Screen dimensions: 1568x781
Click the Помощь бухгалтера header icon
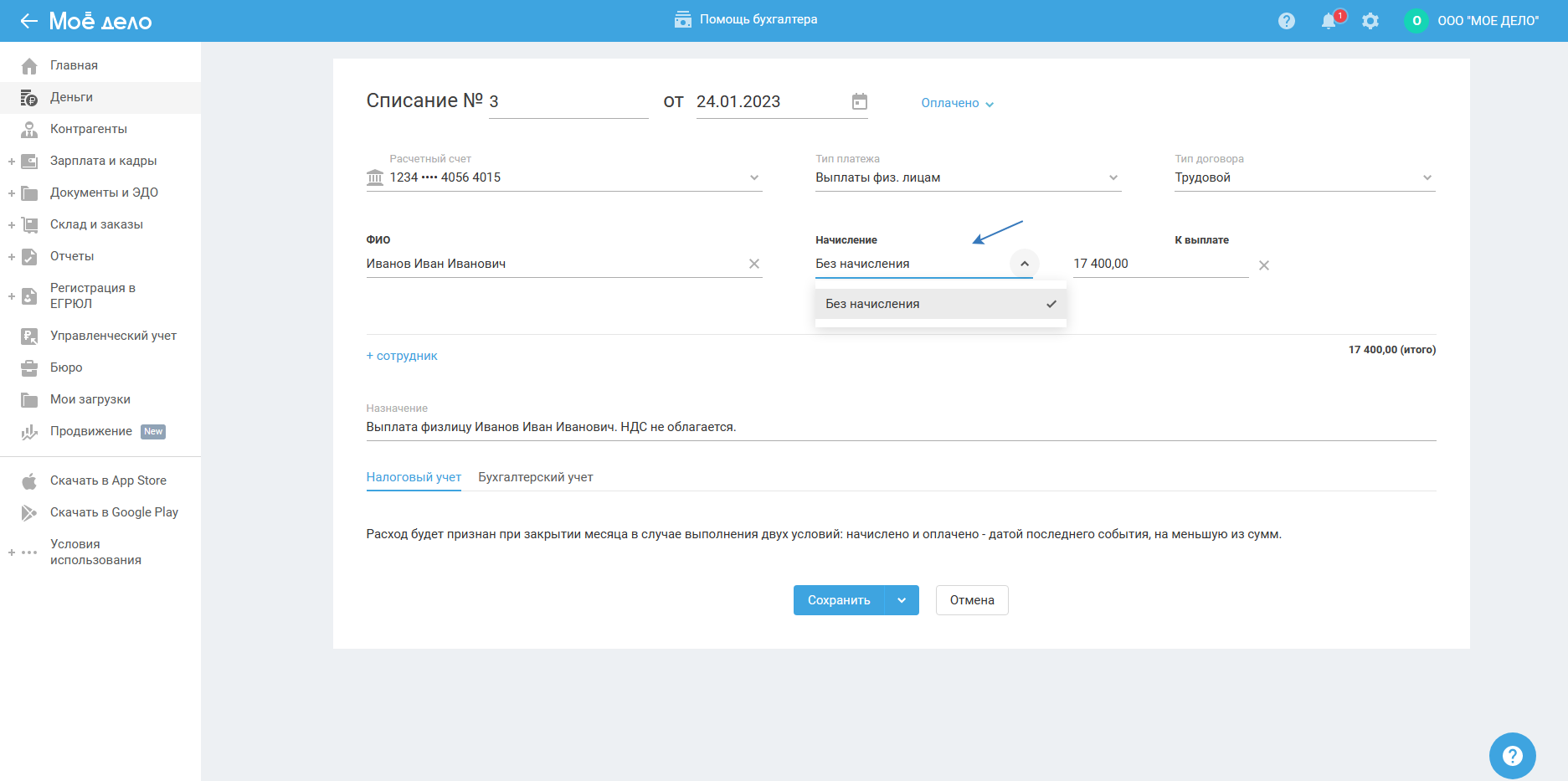pos(683,19)
